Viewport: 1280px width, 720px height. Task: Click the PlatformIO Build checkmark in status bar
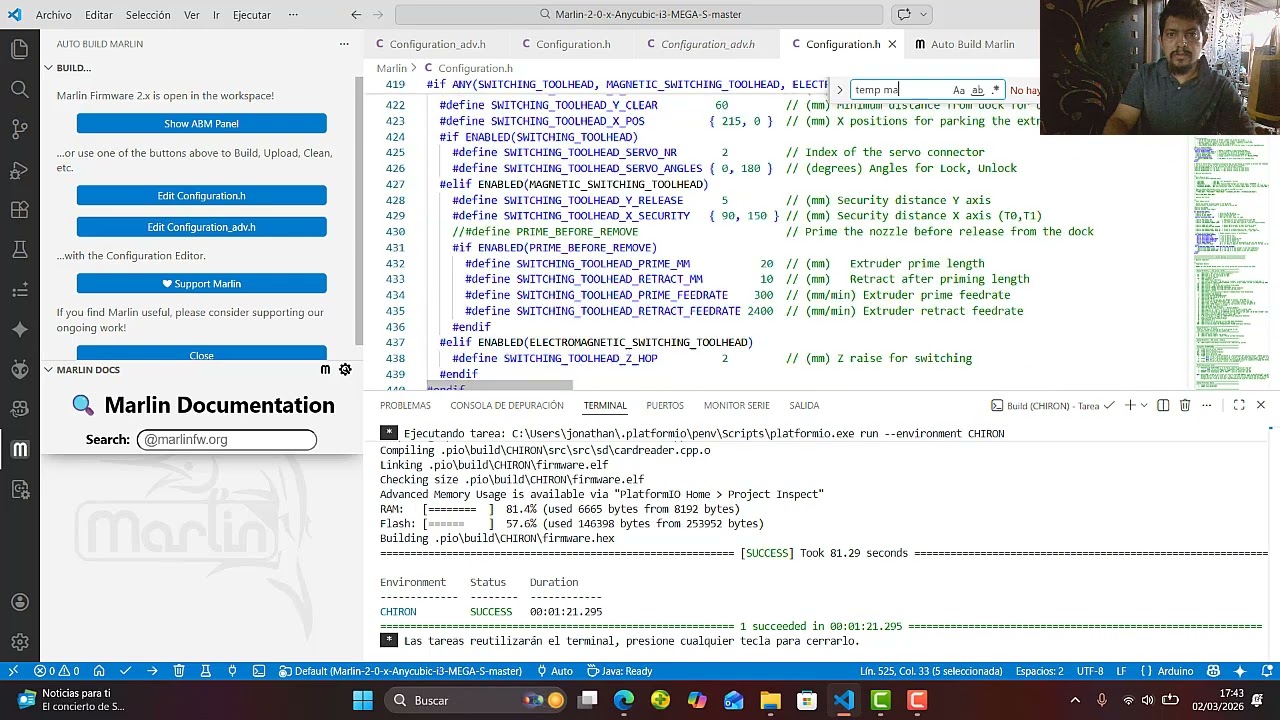pyautogui.click(x=126, y=671)
